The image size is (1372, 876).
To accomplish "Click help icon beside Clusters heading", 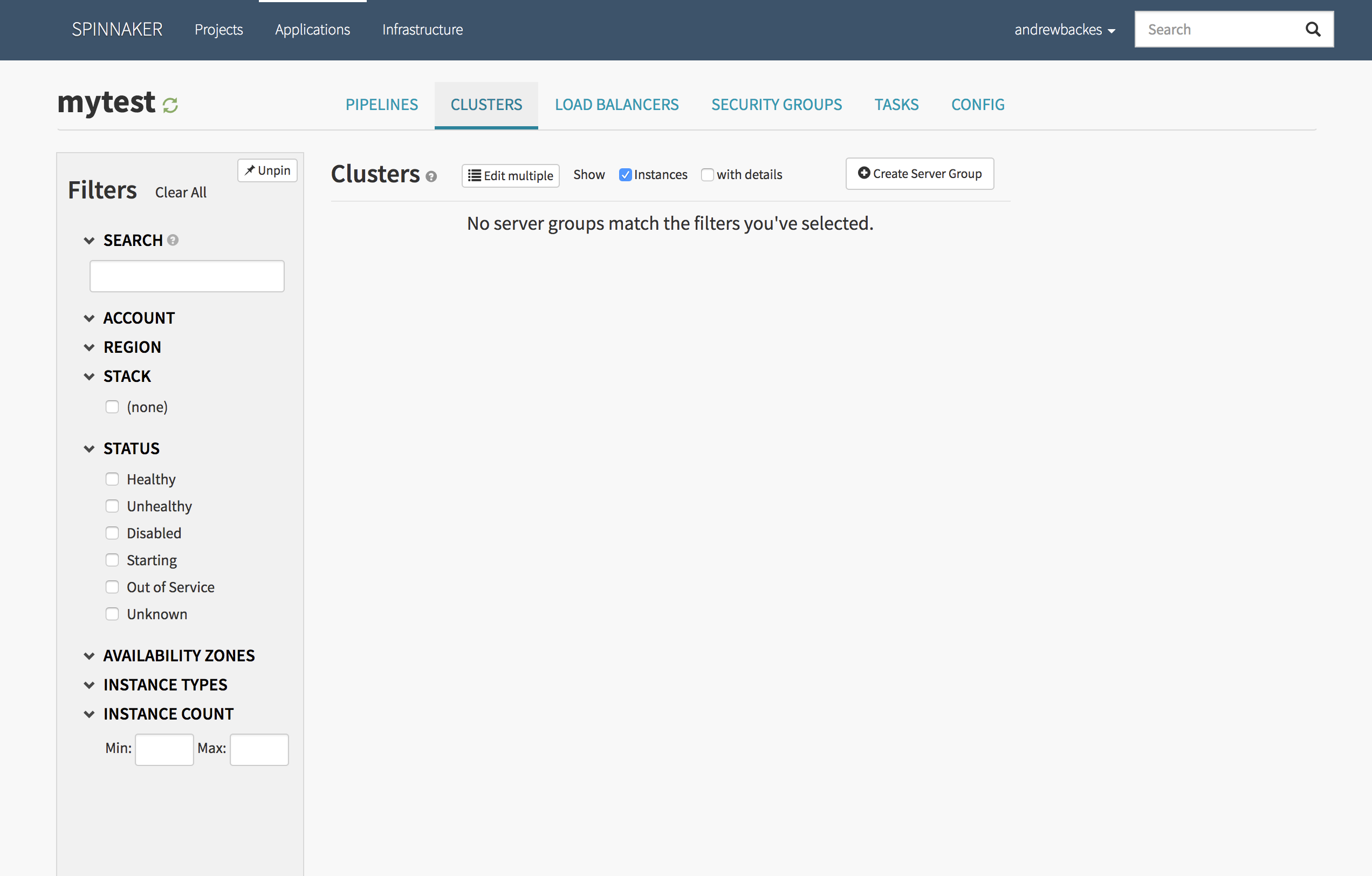I will pos(431,177).
